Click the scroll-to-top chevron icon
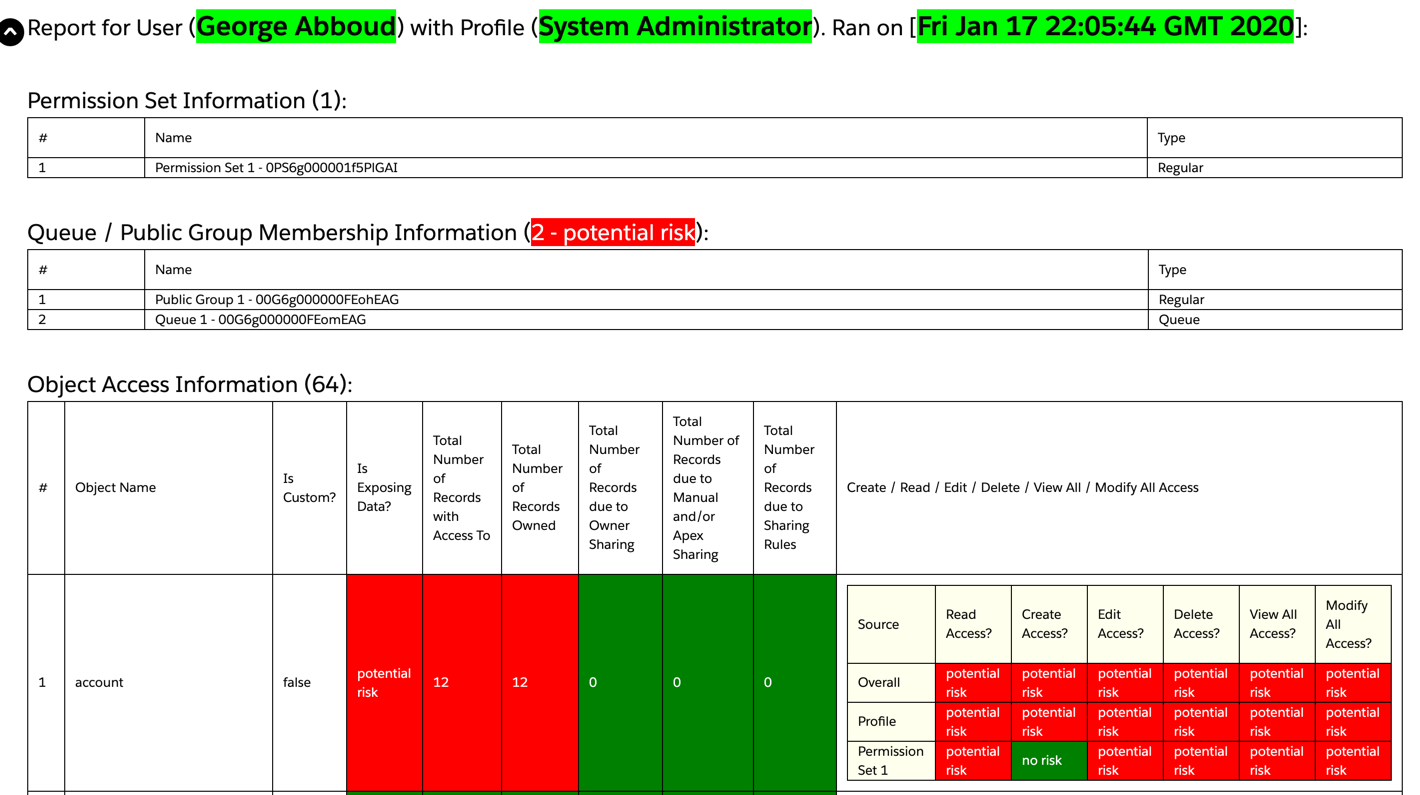This screenshot has height=795, width=1420. 11,30
